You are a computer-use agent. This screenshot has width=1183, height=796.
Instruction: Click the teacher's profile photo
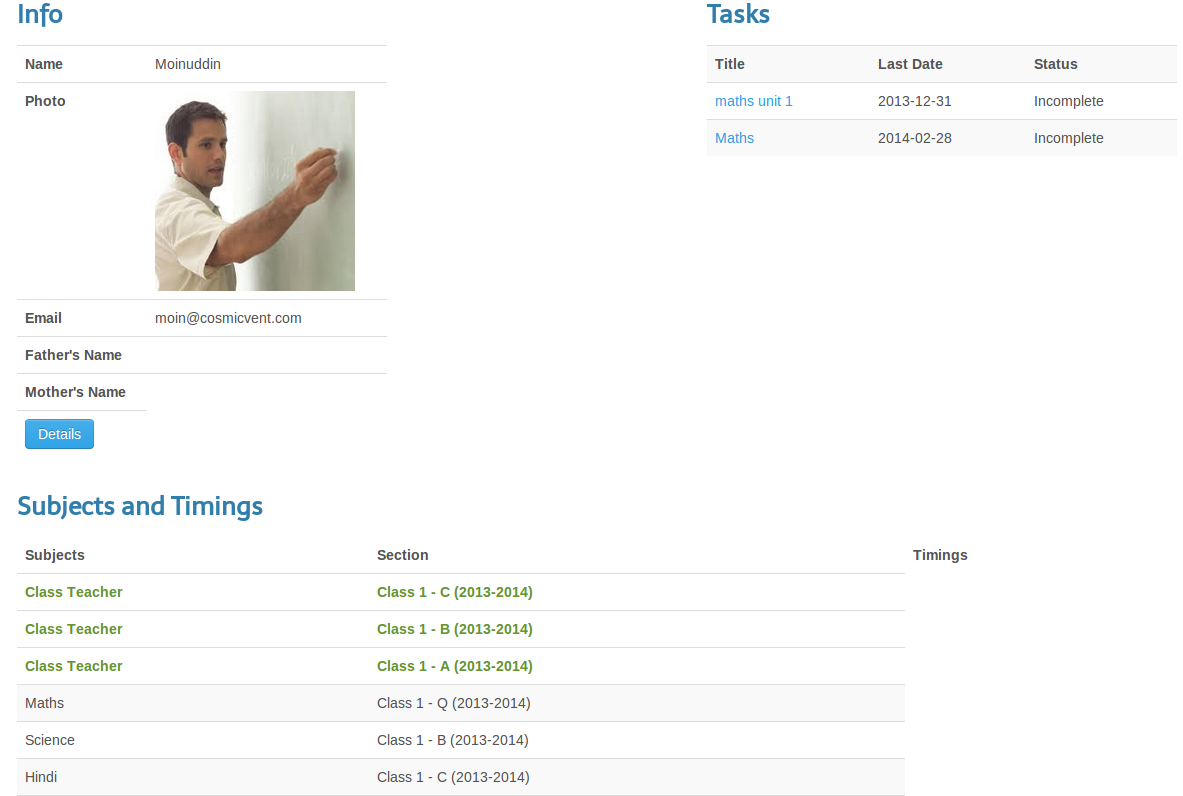coord(255,191)
